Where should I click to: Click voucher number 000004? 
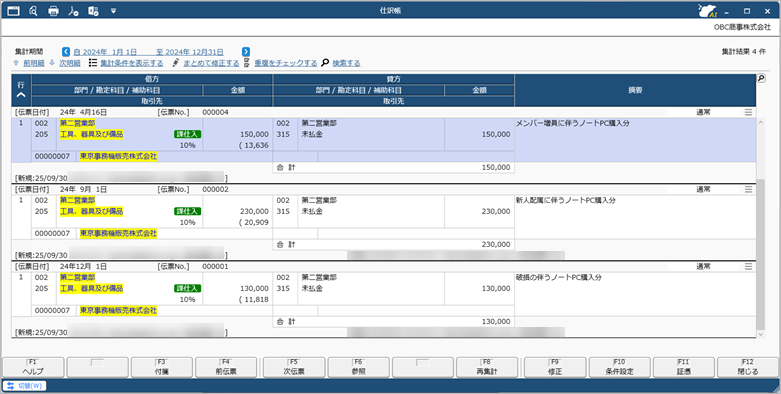pyautogui.click(x=215, y=113)
